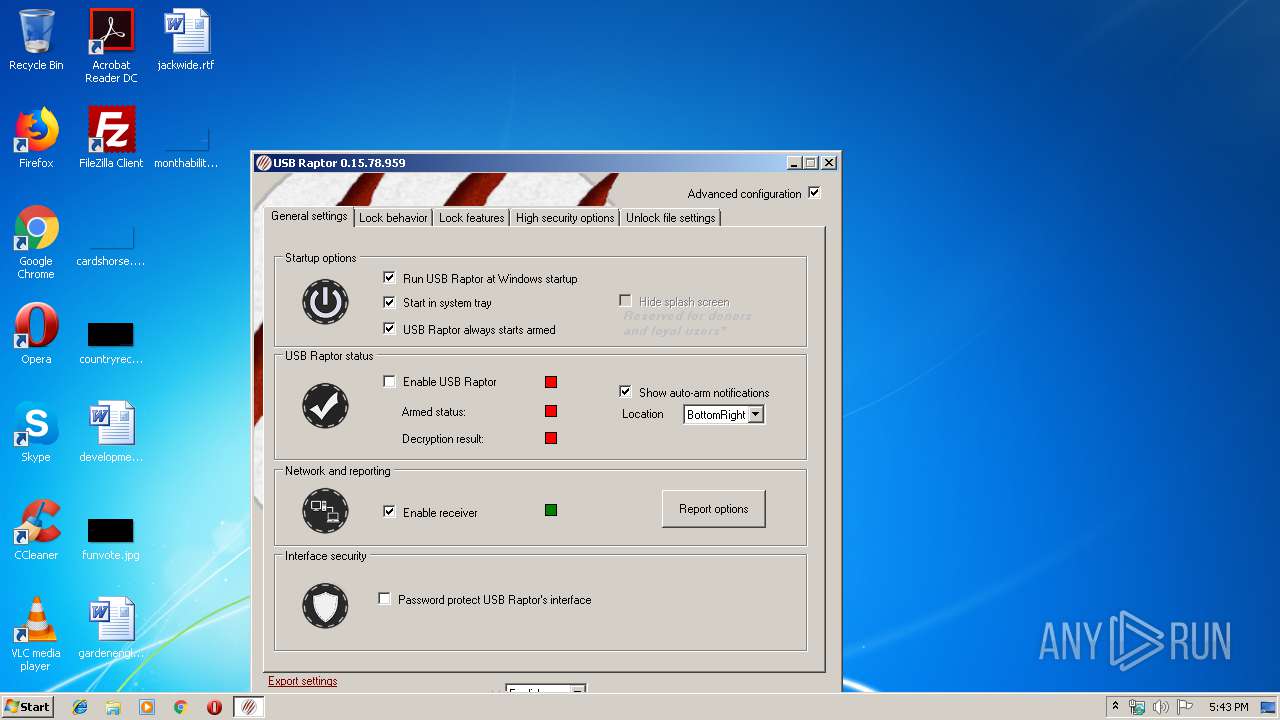
Task: Show hidden system tray icons
Action: pos(1116,707)
